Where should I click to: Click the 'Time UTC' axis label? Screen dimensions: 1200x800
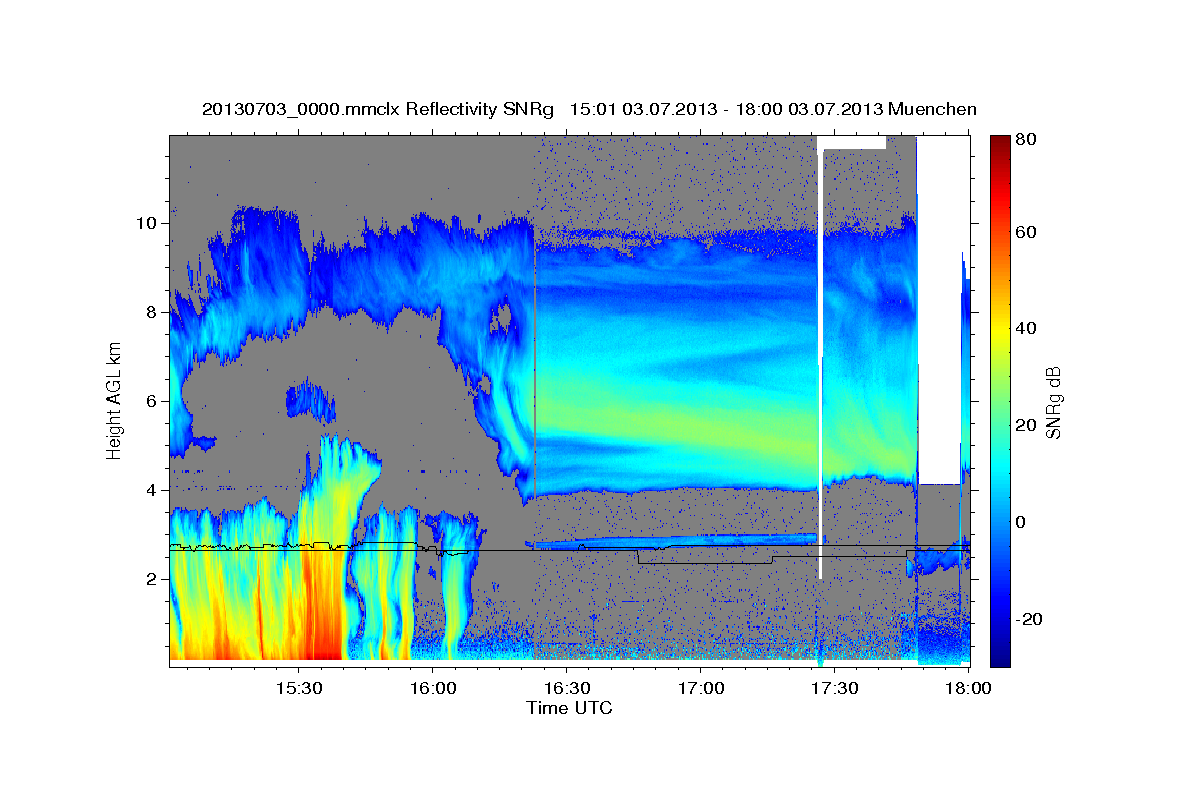click(569, 708)
